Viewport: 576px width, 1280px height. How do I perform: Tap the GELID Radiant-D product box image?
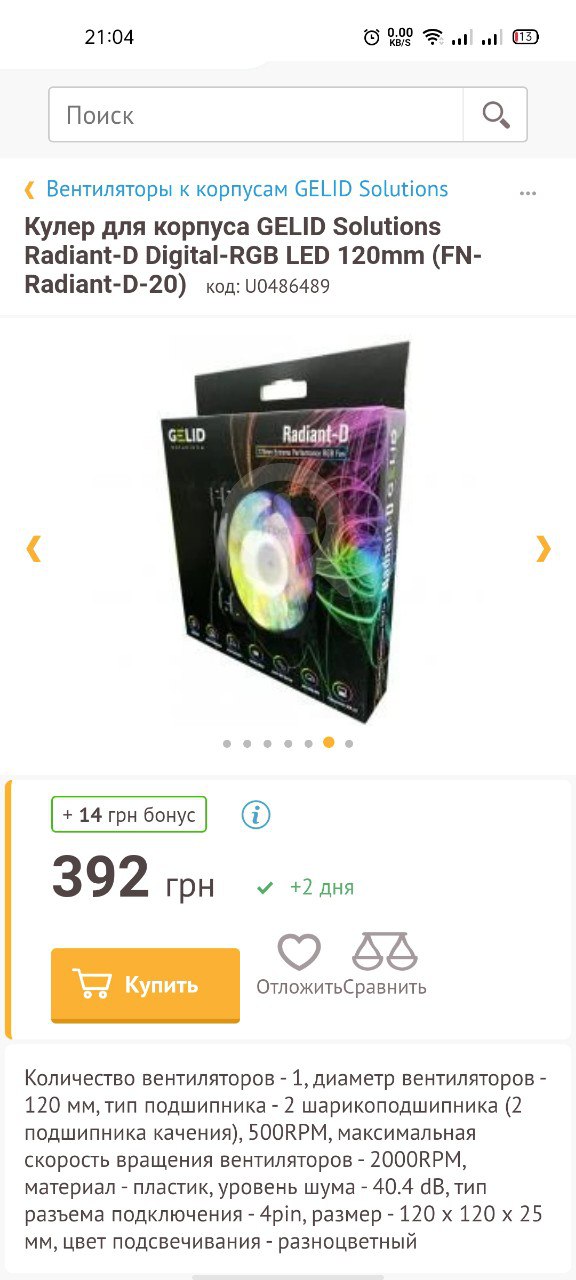tap(288, 530)
